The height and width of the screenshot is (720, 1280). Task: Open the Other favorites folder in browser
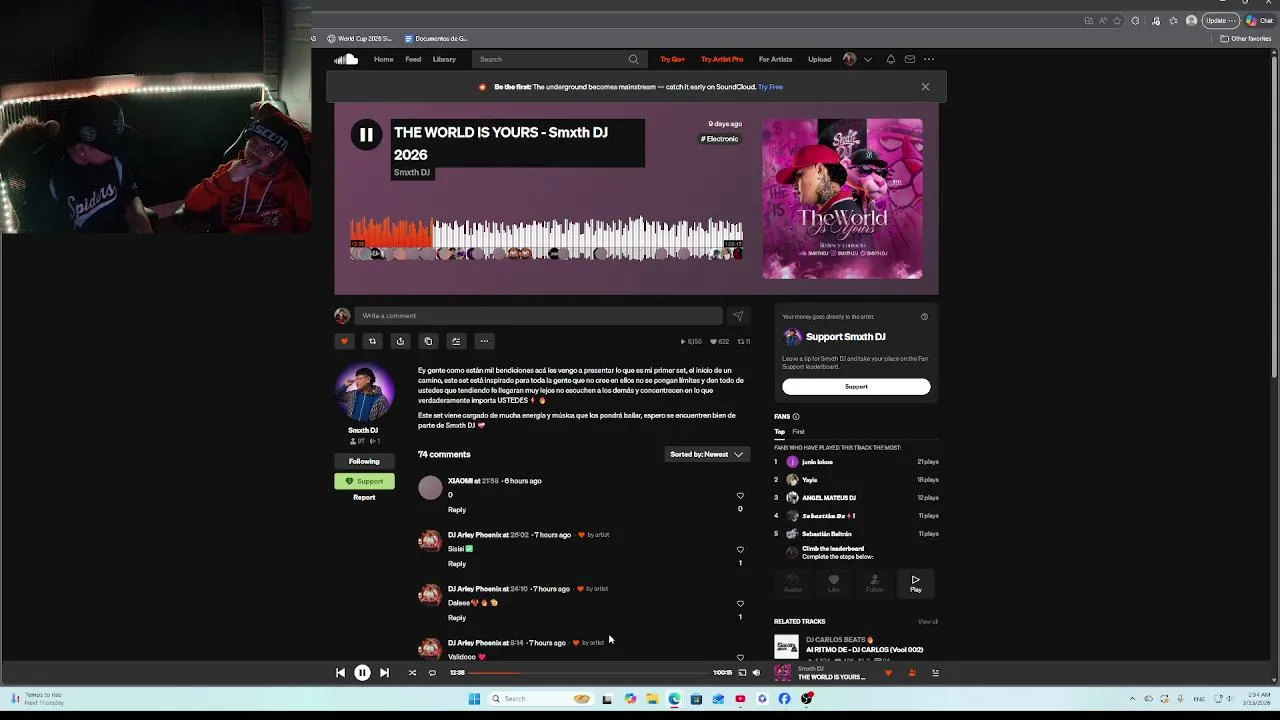click(1246, 39)
